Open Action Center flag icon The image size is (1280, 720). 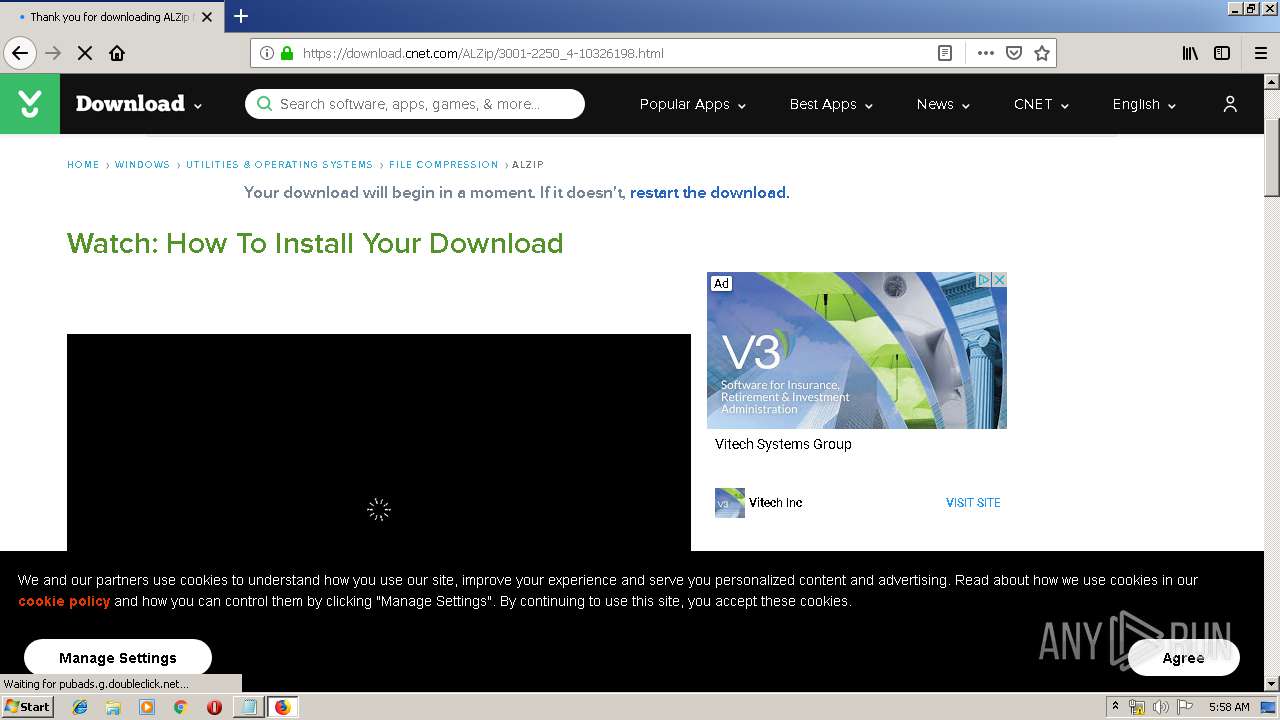tap(1185, 707)
